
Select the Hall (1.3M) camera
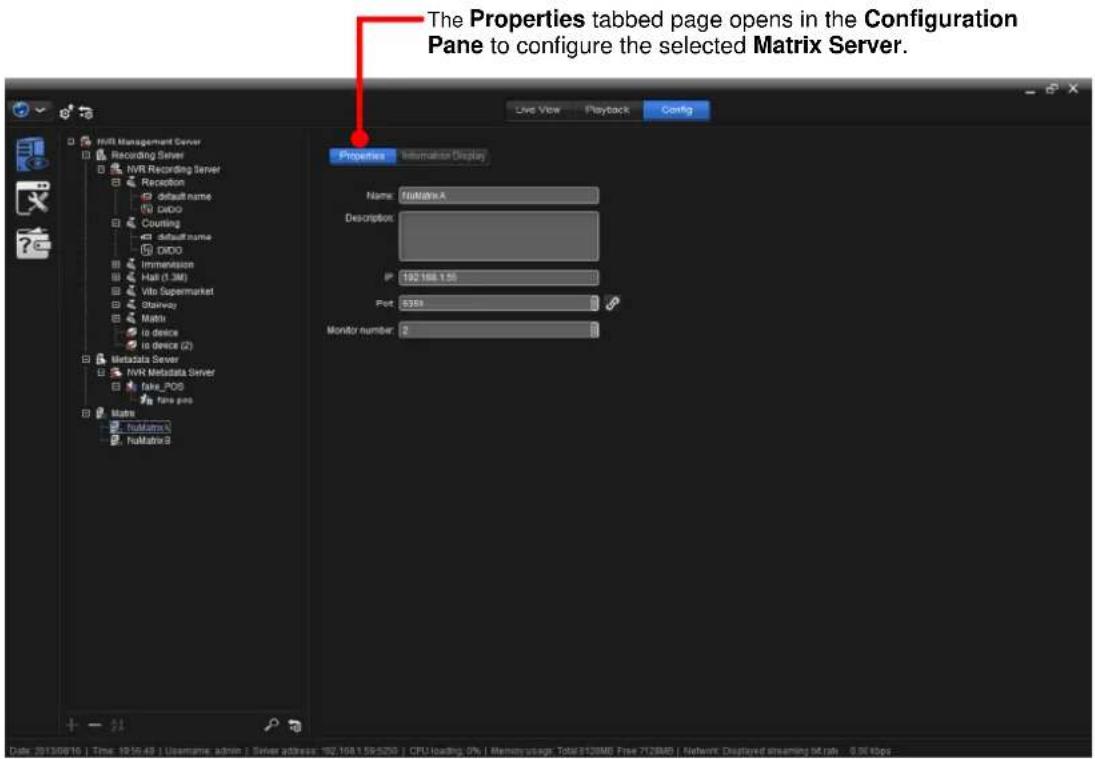click(x=164, y=278)
